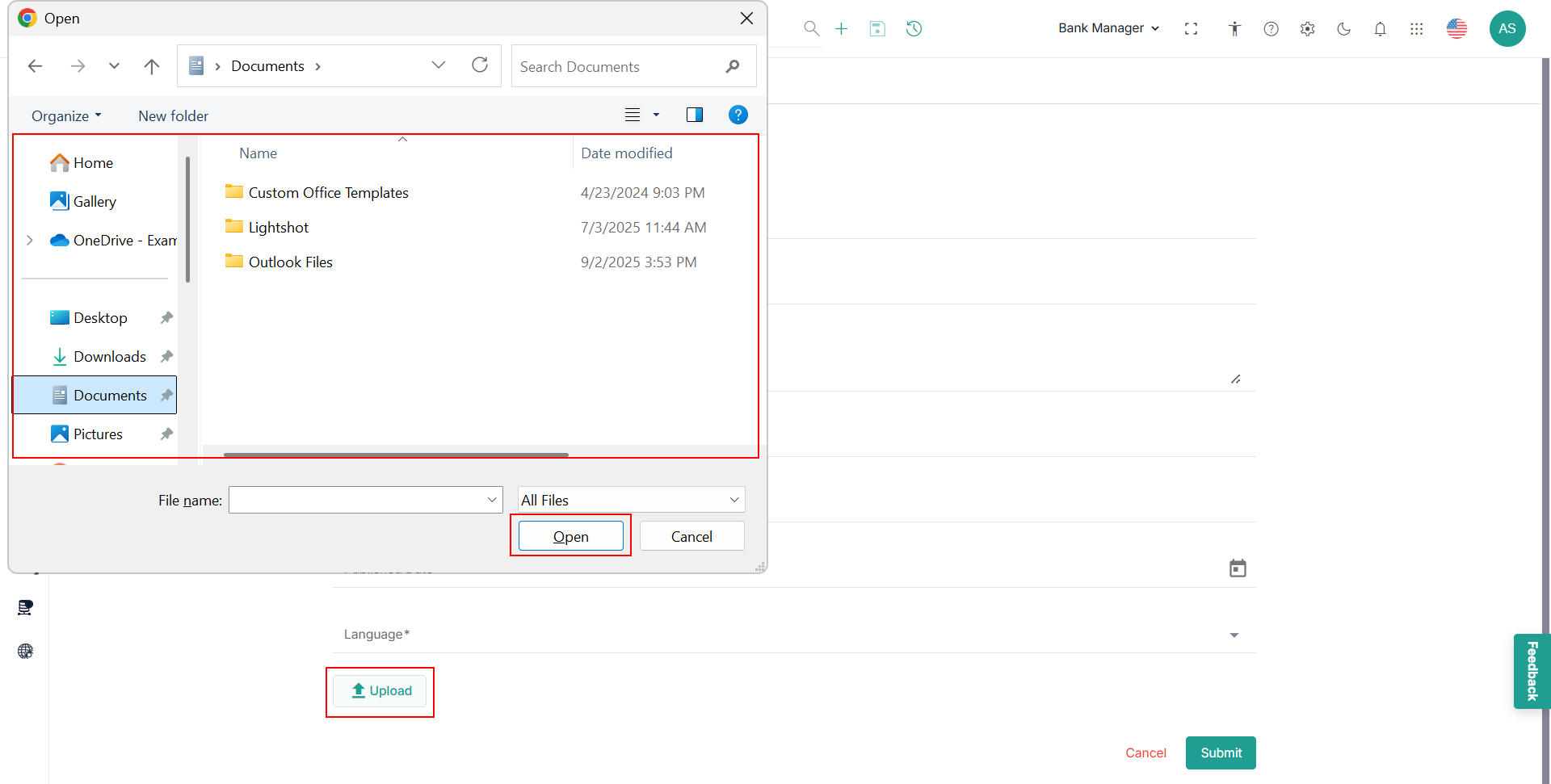Click the dark mode moon icon
Image resolution: width=1551 pixels, height=784 pixels.
click(1343, 29)
